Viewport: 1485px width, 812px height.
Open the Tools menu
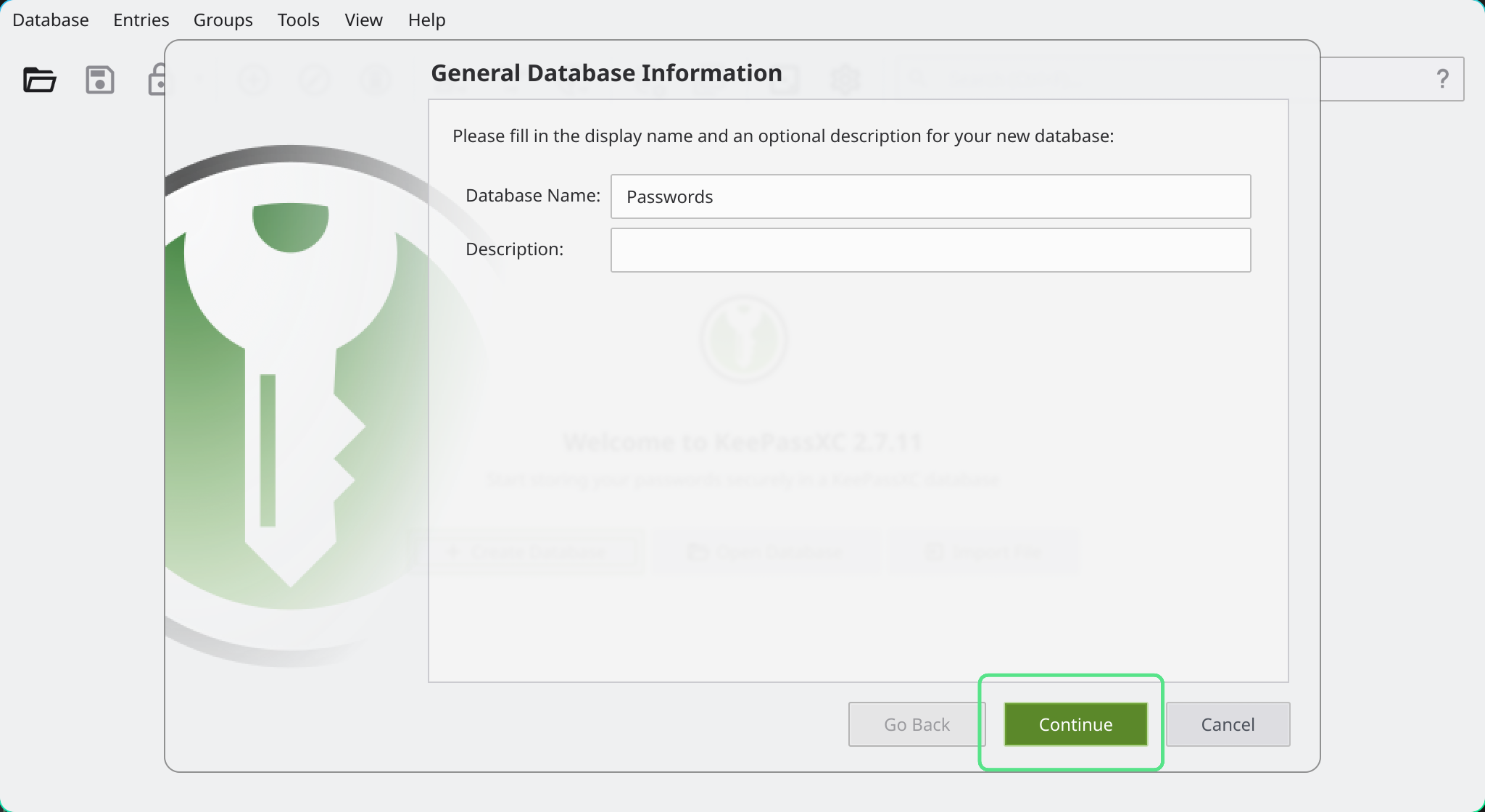pyautogui.click(x=298, y=20)
